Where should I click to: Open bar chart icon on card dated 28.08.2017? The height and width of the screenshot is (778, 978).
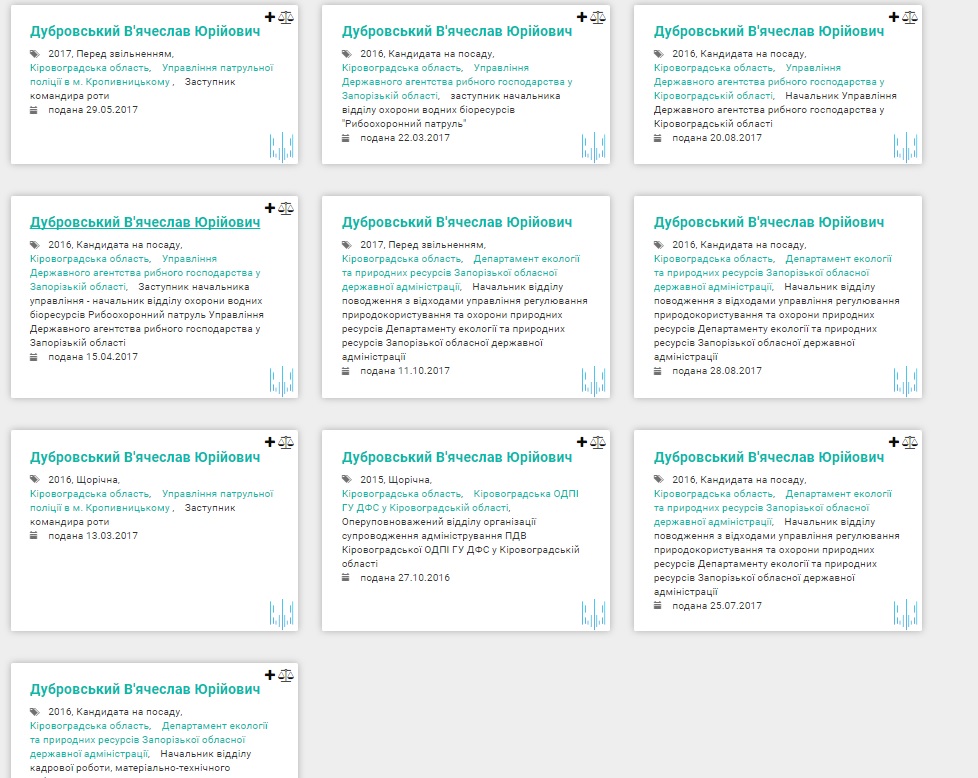coord(905,380)
